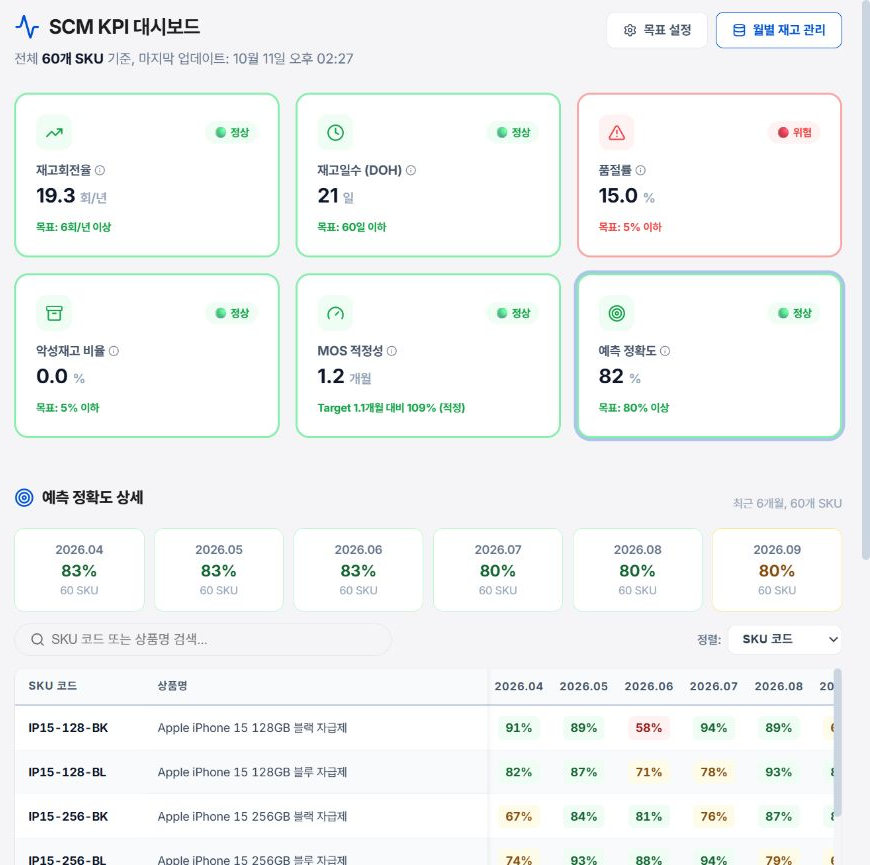Click the warning triangle icon on 품절률 card
The height and width of the screenshot is (865, 870).
coord(616,133)
